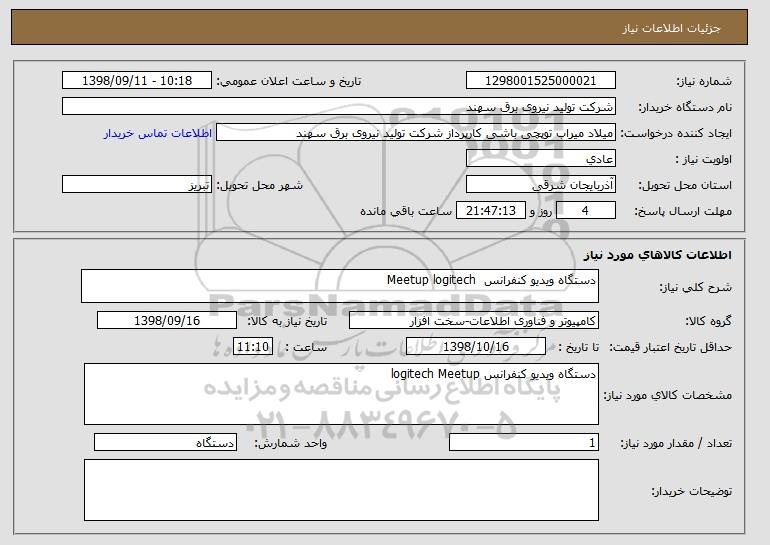Click header title جزئیات اطلاعات نیاز

pos(671,28)
